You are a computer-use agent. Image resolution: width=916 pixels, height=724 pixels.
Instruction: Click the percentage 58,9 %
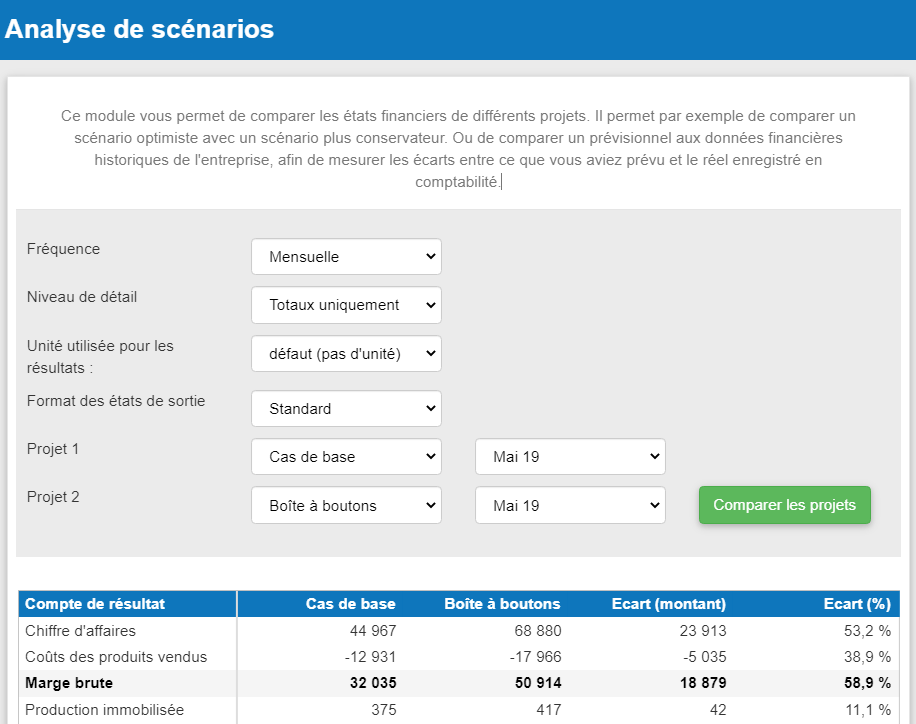(x=868, y=683)
